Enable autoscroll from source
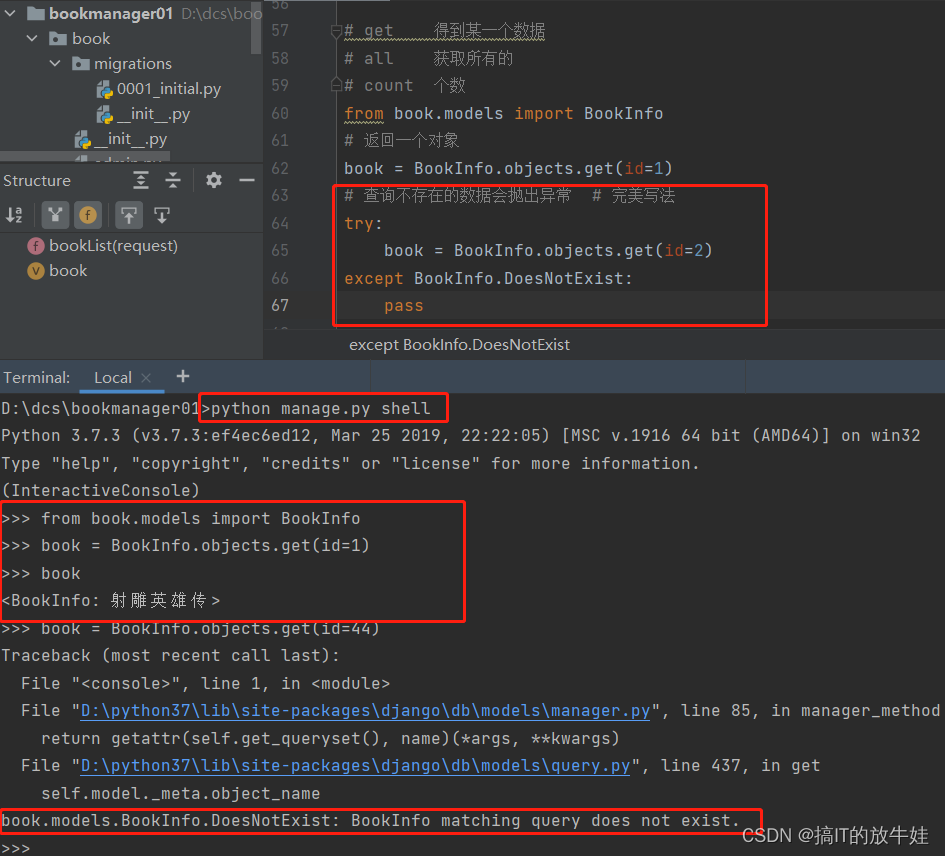This screenshot has height=856, width=945. (x=162, y=215)
